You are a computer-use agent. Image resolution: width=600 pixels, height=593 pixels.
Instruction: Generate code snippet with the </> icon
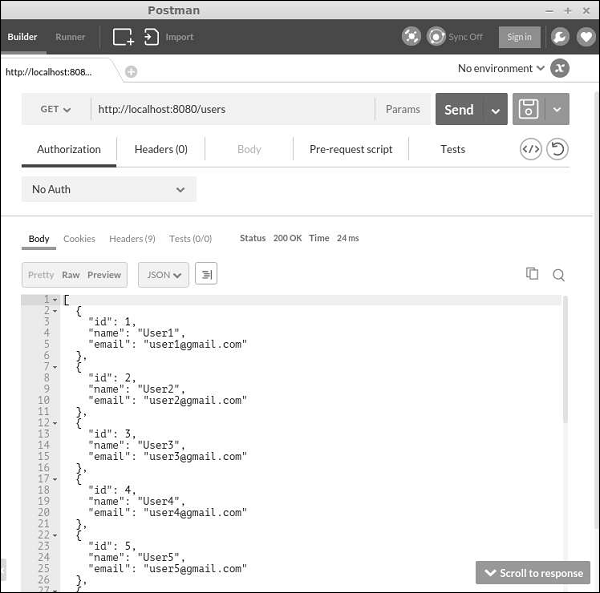(x=531, y=149)
